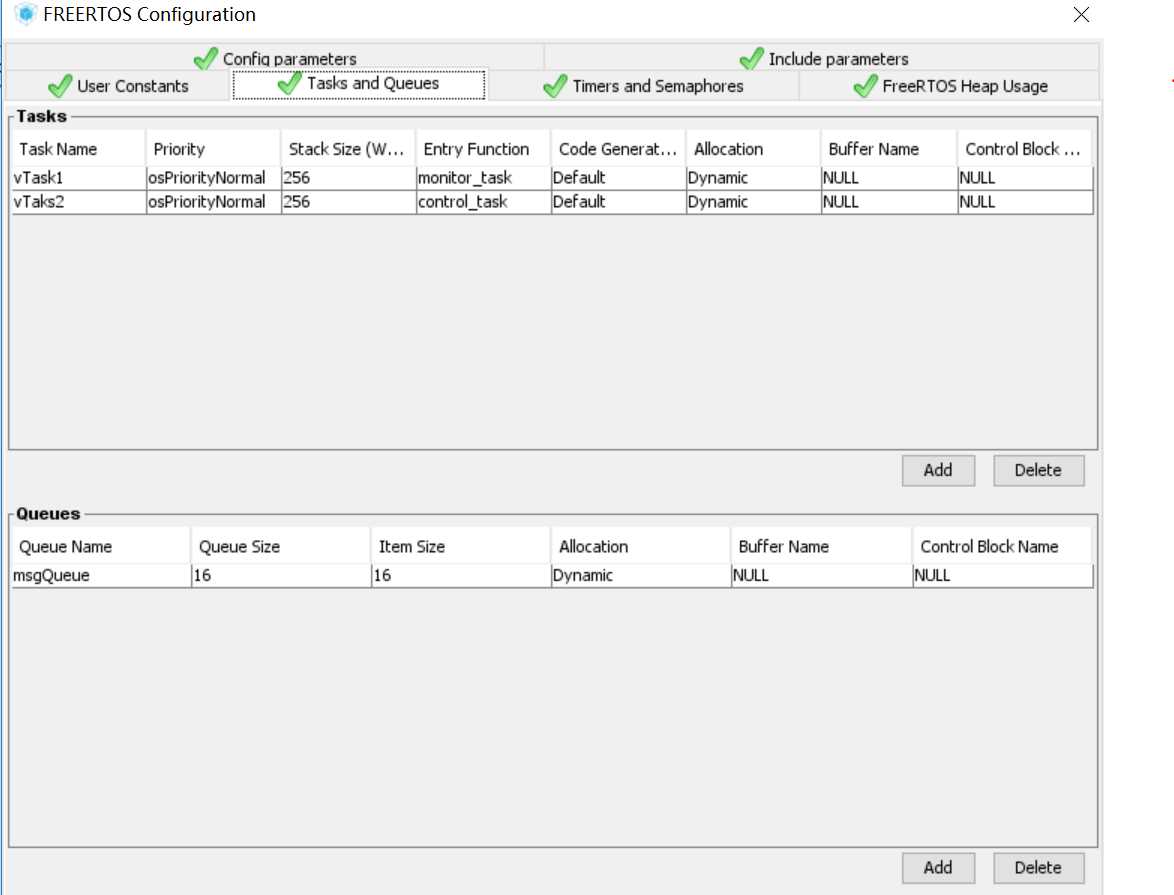This screenshot has height=895, width=1174.
Task: Click vTask1's Dynamic allocation cell
Action: pos(753,178)
